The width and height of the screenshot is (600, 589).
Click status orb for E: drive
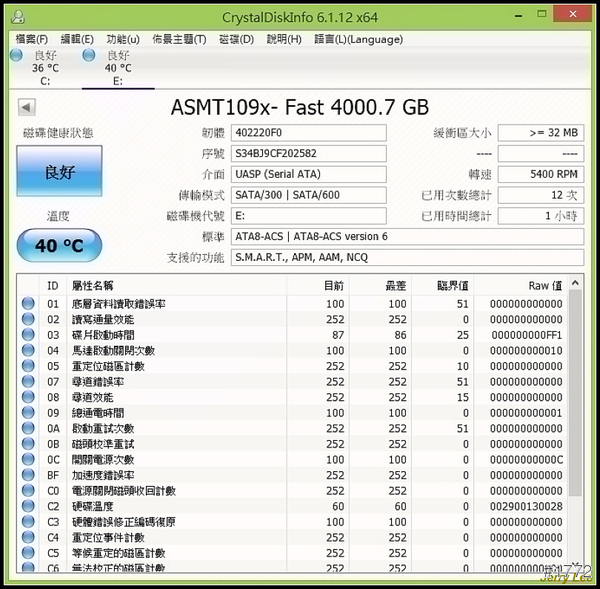click(89, 55)
